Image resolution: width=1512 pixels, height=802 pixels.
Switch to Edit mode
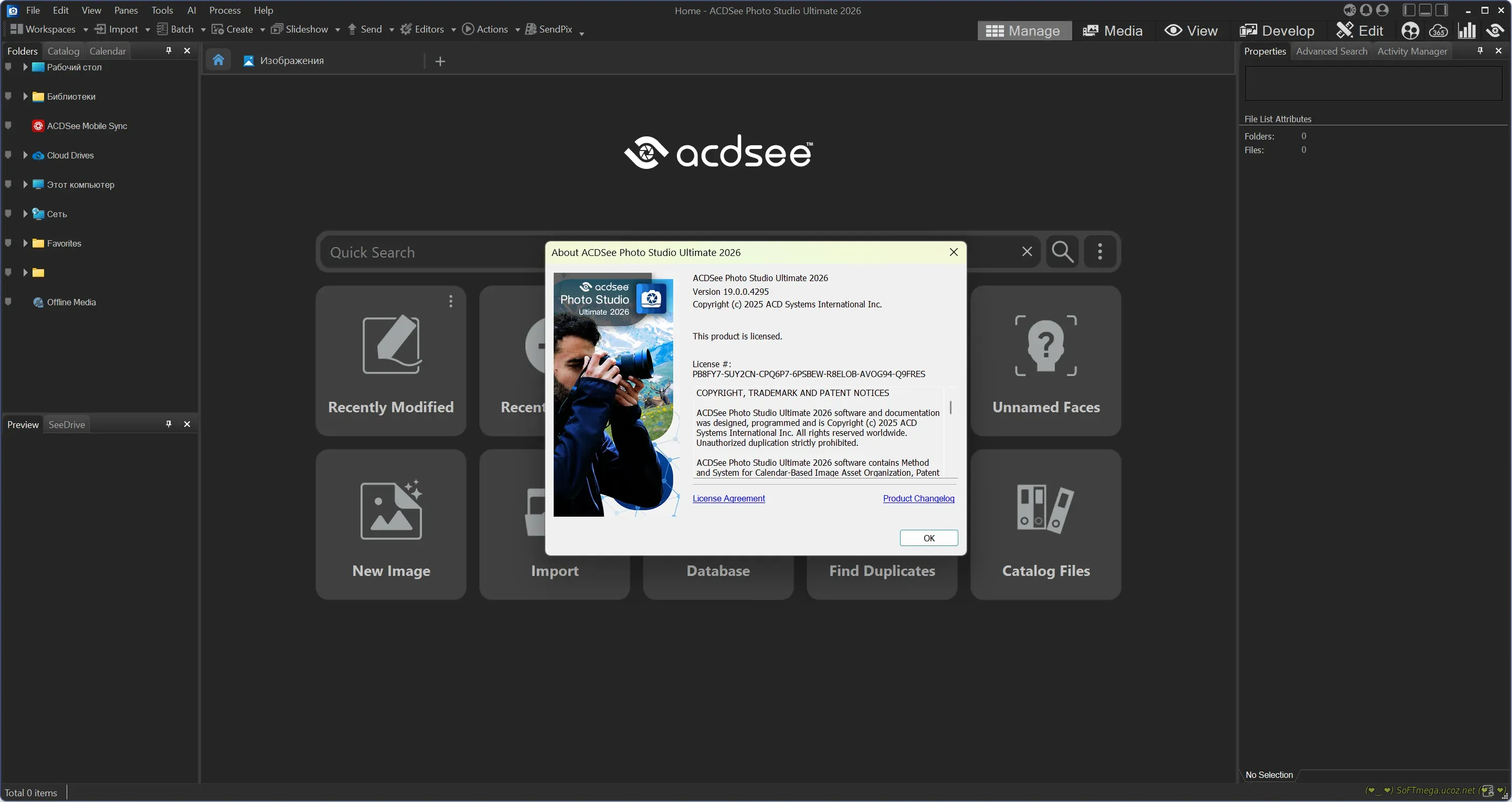pyautogui.click(x=1360, y=30)
